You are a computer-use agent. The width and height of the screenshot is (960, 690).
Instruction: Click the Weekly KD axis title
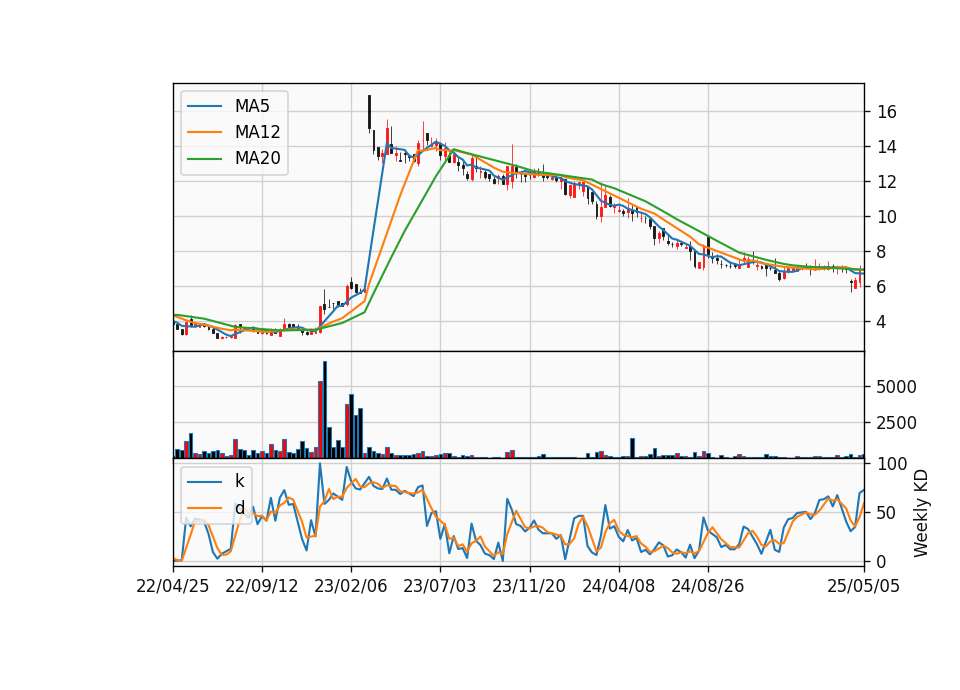(921, 514)
